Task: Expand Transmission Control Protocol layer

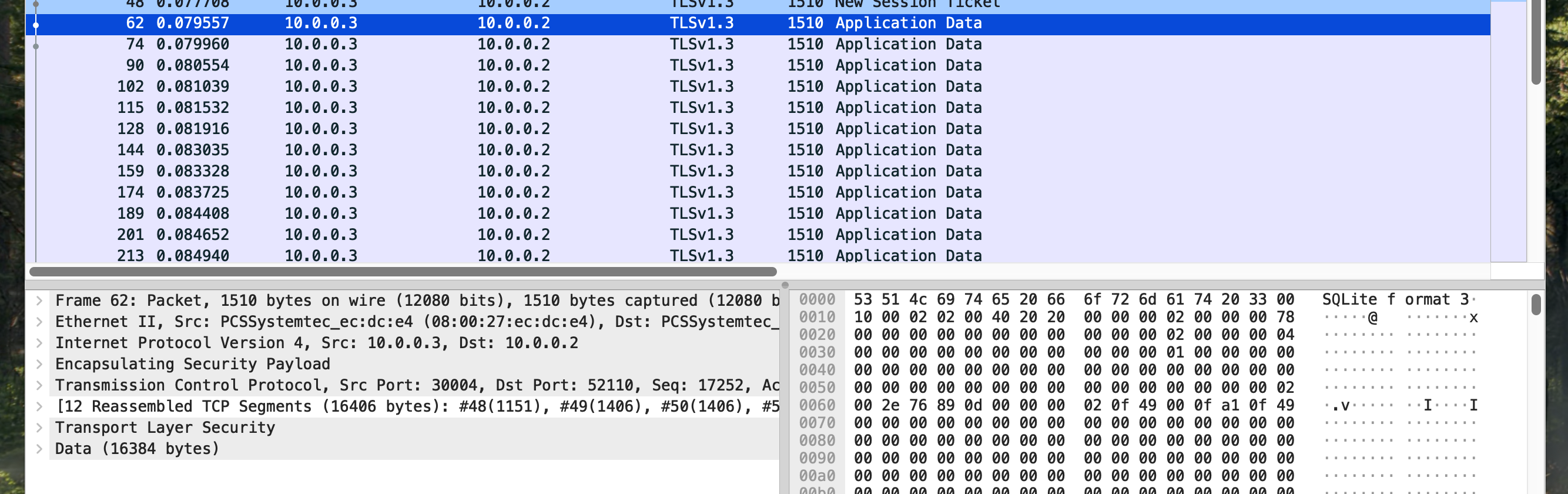Action: pos(39,386)
